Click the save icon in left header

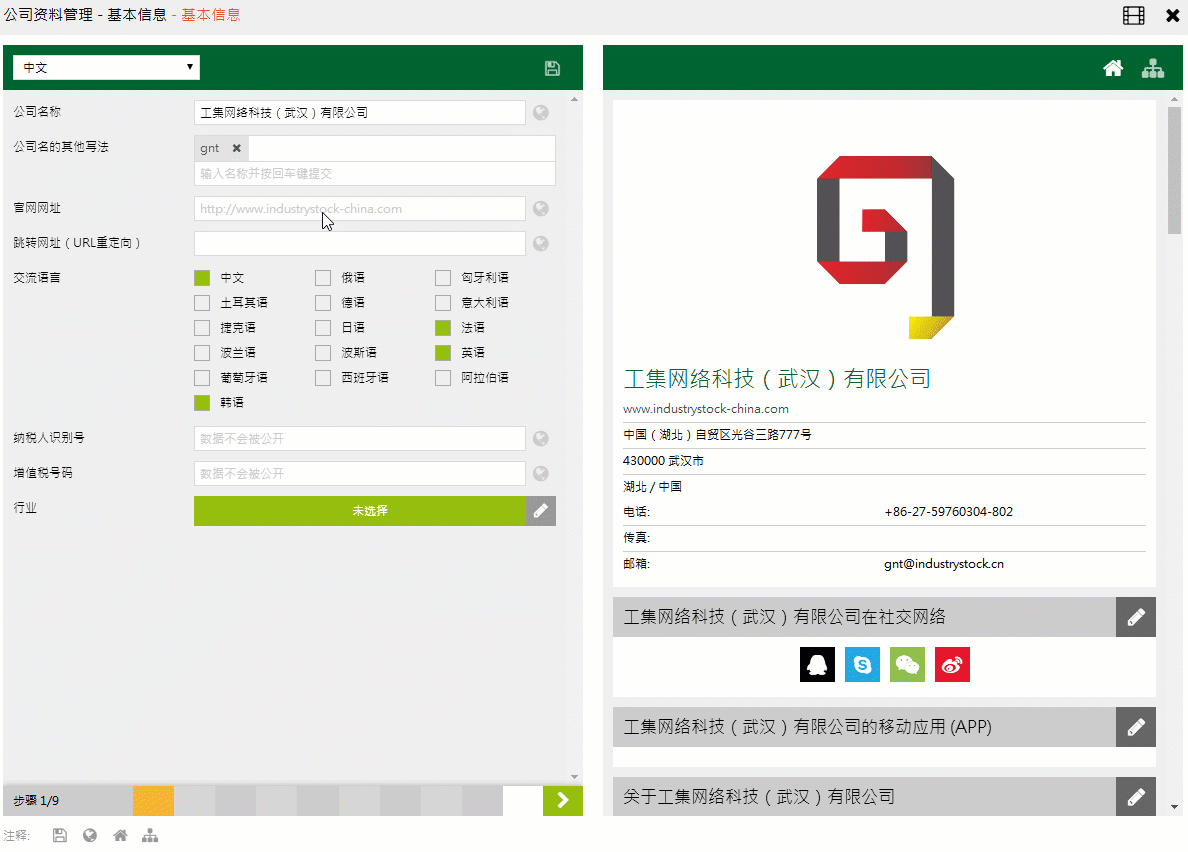pos(552,68)
